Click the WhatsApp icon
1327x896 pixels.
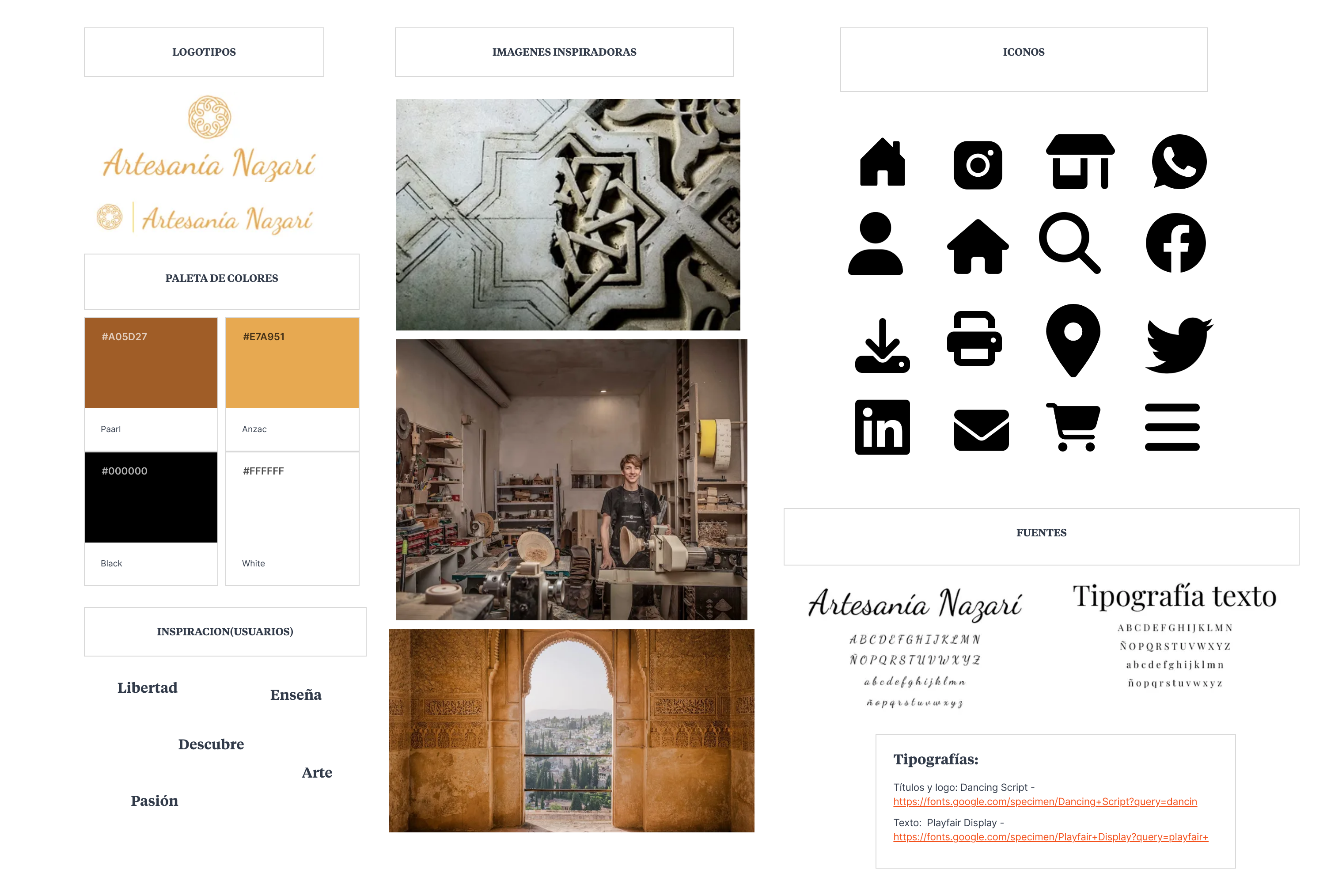[1179, 162]
